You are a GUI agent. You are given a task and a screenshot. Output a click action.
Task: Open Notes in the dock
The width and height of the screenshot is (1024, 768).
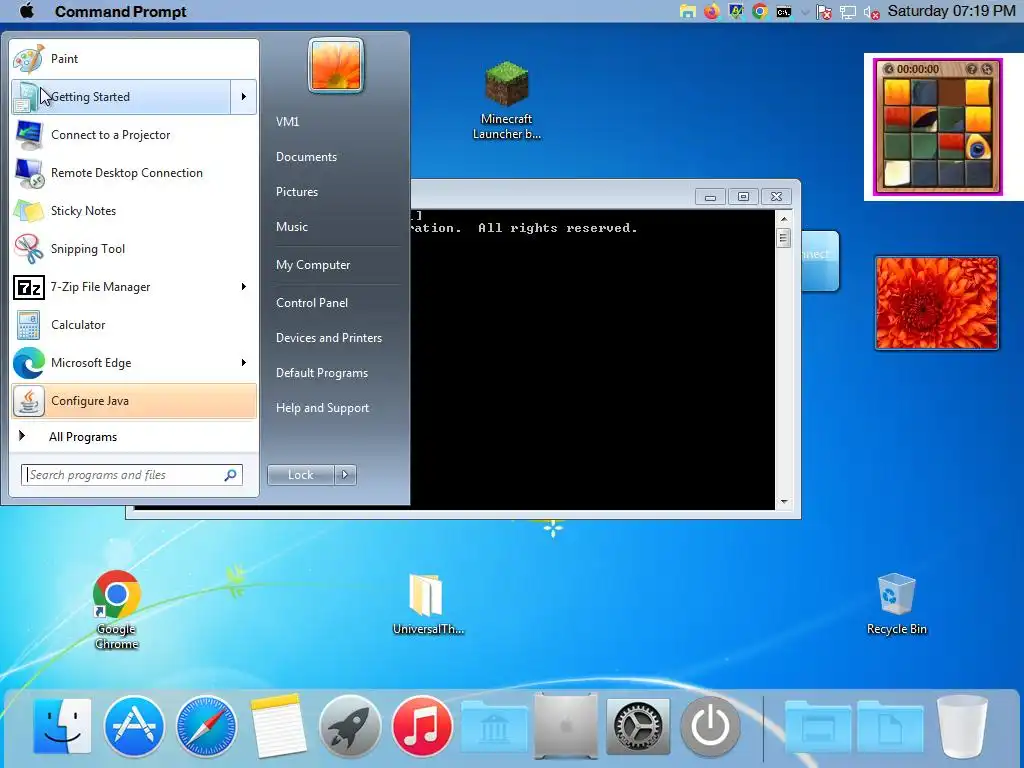(278, 726)
